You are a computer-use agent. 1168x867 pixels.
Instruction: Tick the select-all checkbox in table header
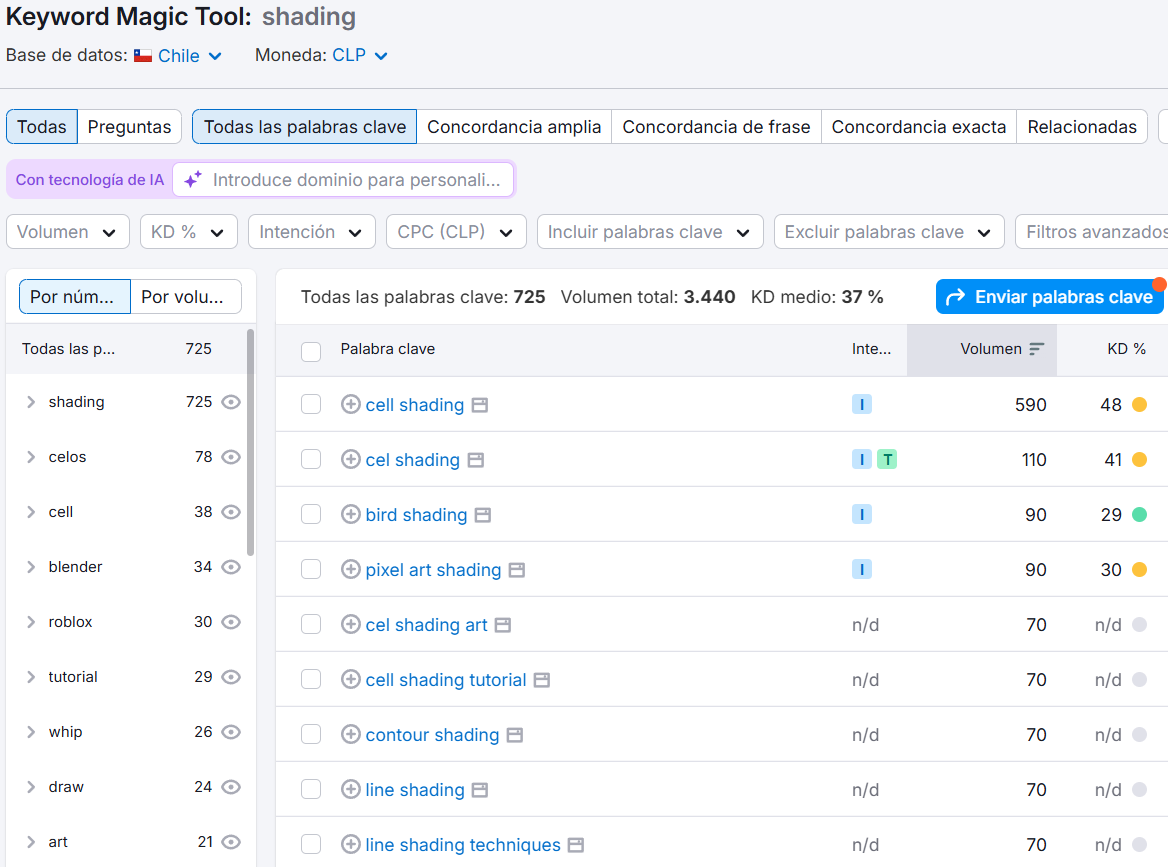(x=311, y=351)
